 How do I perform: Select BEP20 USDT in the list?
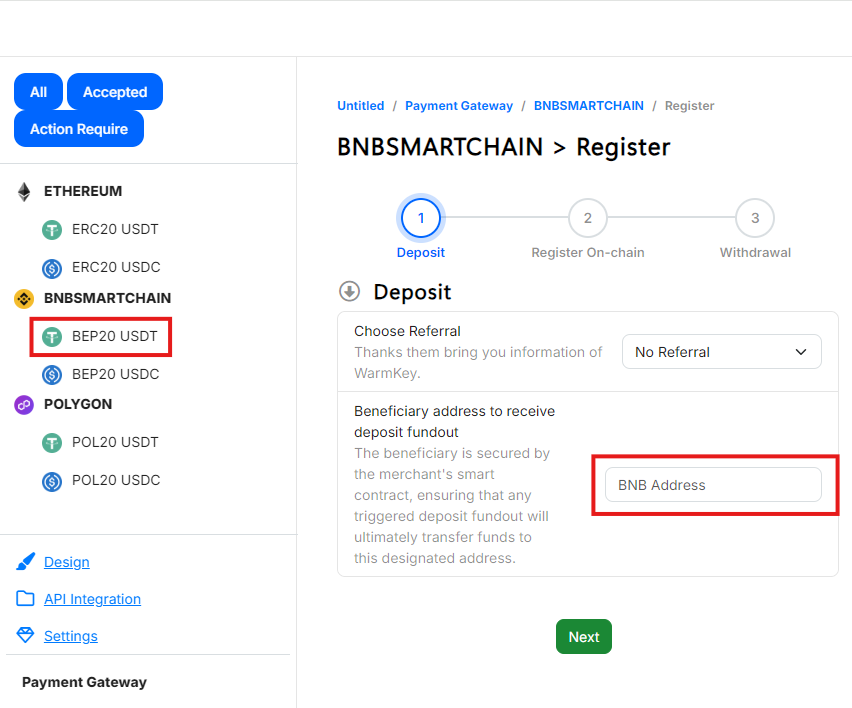[x=115, y=336]
